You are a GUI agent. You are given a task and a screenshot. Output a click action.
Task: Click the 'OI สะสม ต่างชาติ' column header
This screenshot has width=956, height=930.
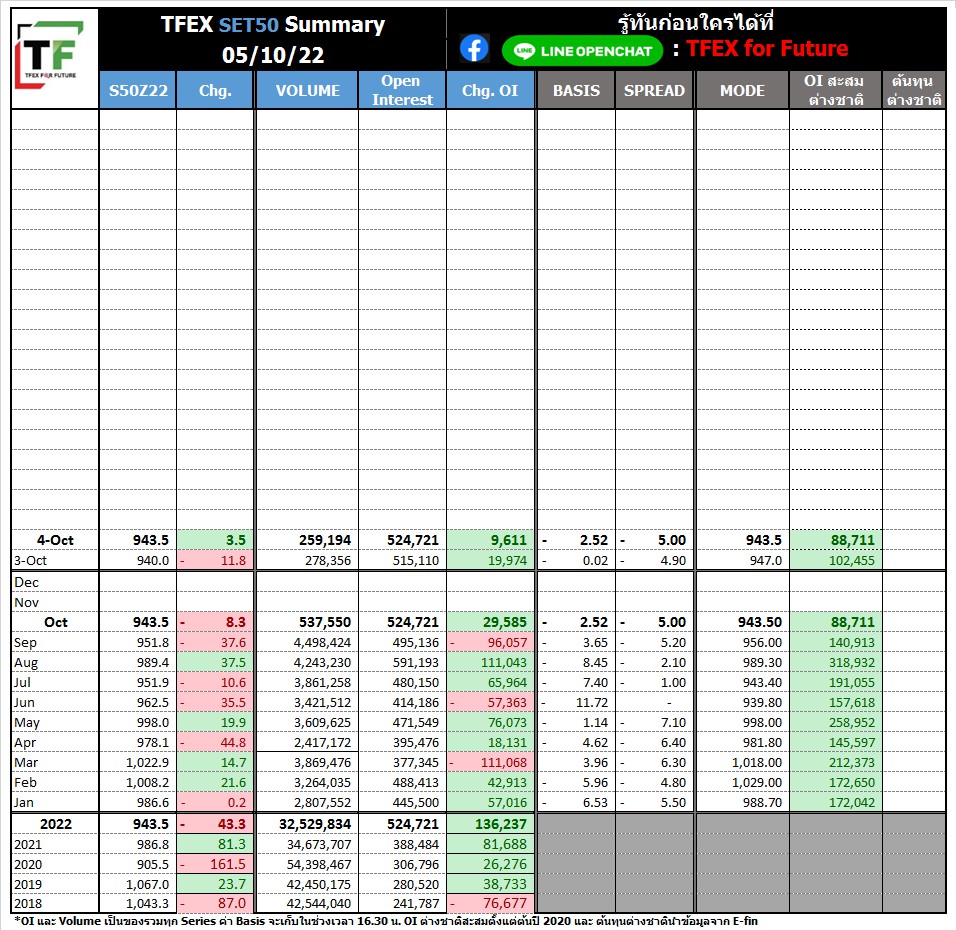tap(835, 90)
